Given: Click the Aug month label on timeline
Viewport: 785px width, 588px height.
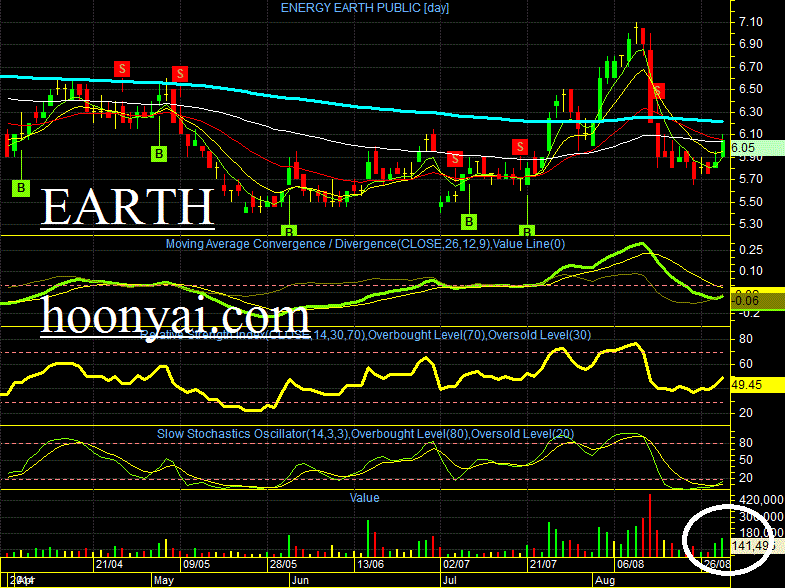Looking at the screenshot, I should (x=605, y=580).
